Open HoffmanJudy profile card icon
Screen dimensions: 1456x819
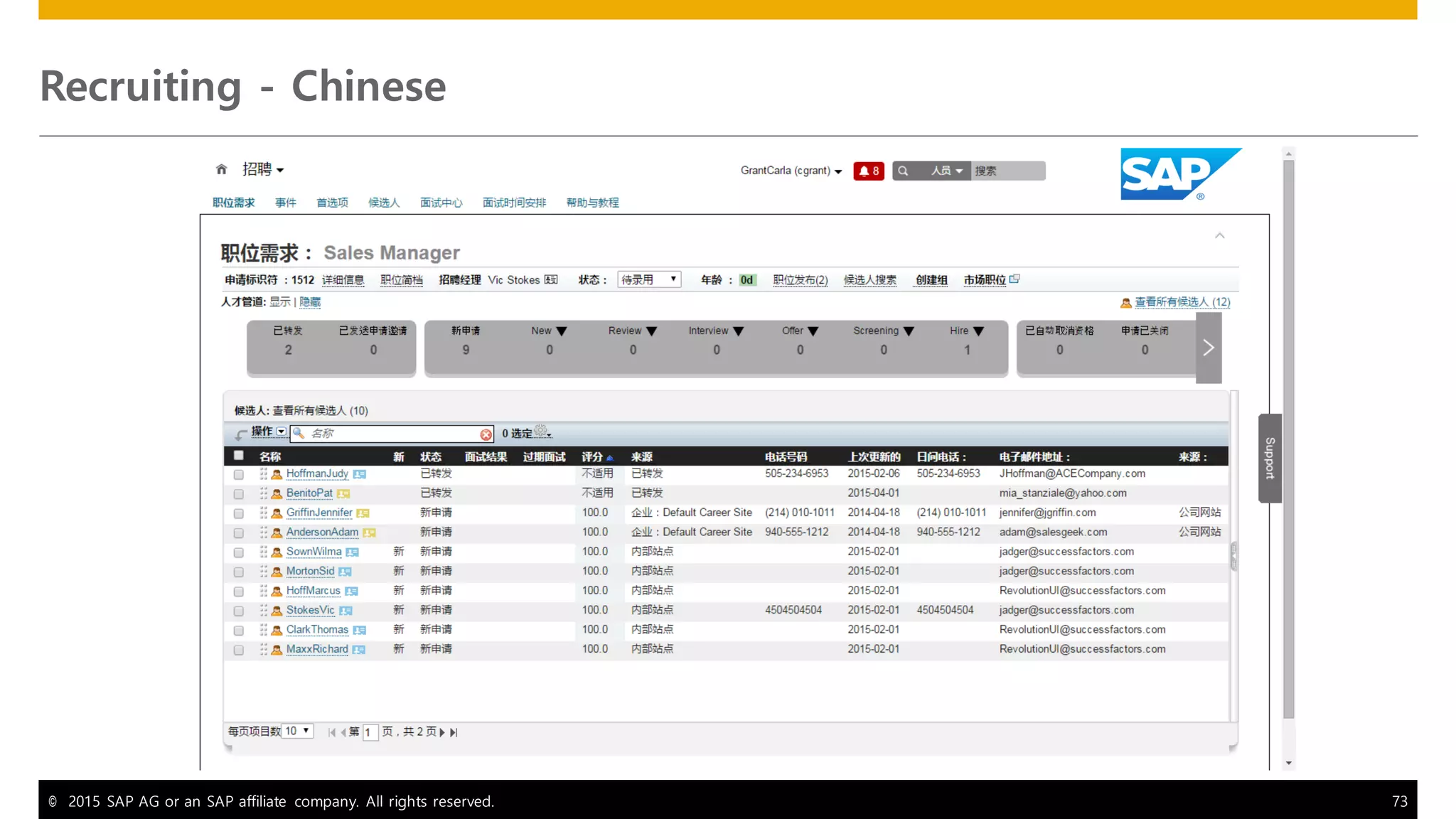[360, 474]
